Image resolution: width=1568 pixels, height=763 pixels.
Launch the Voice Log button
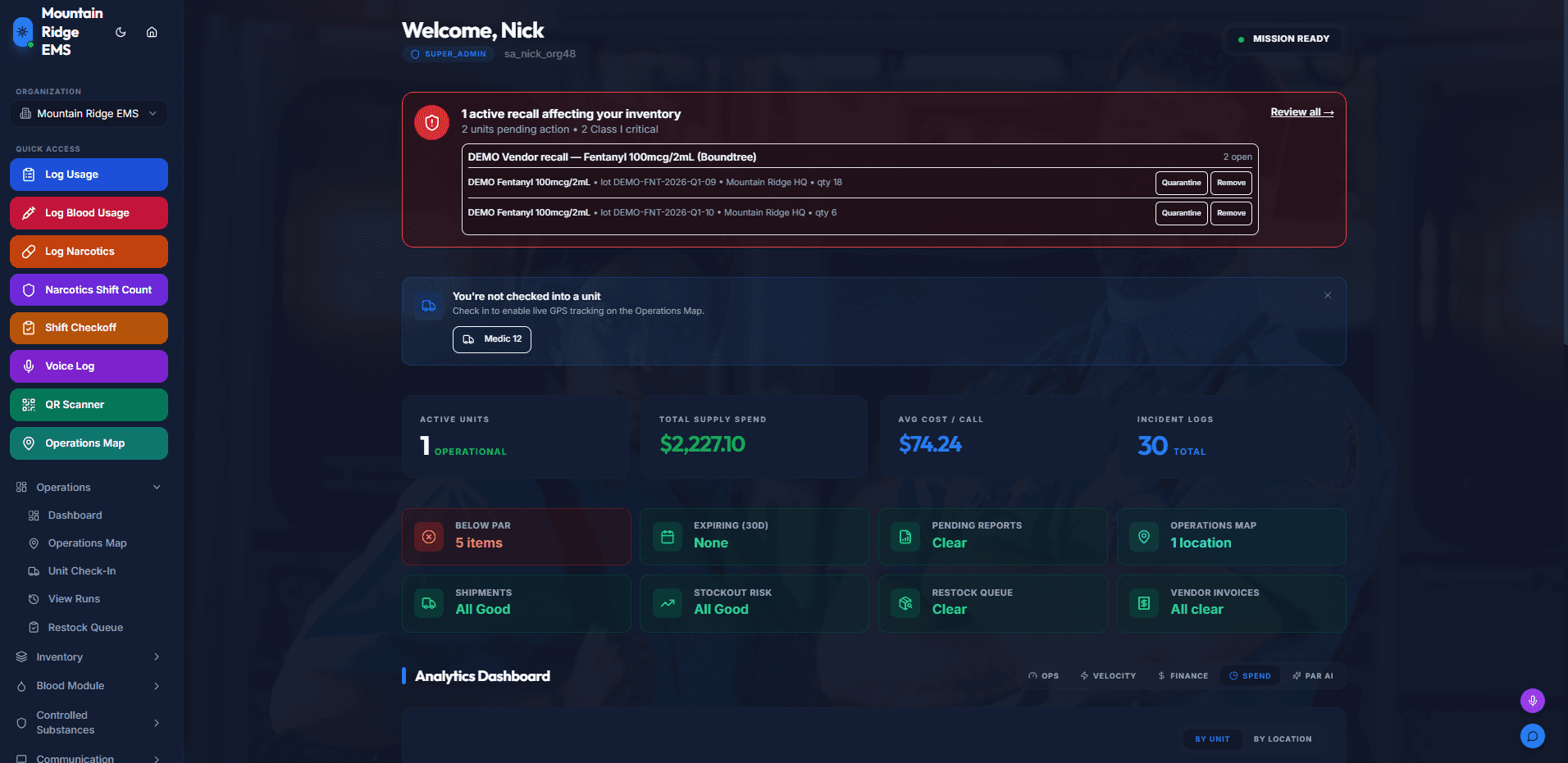coord(89,366)
